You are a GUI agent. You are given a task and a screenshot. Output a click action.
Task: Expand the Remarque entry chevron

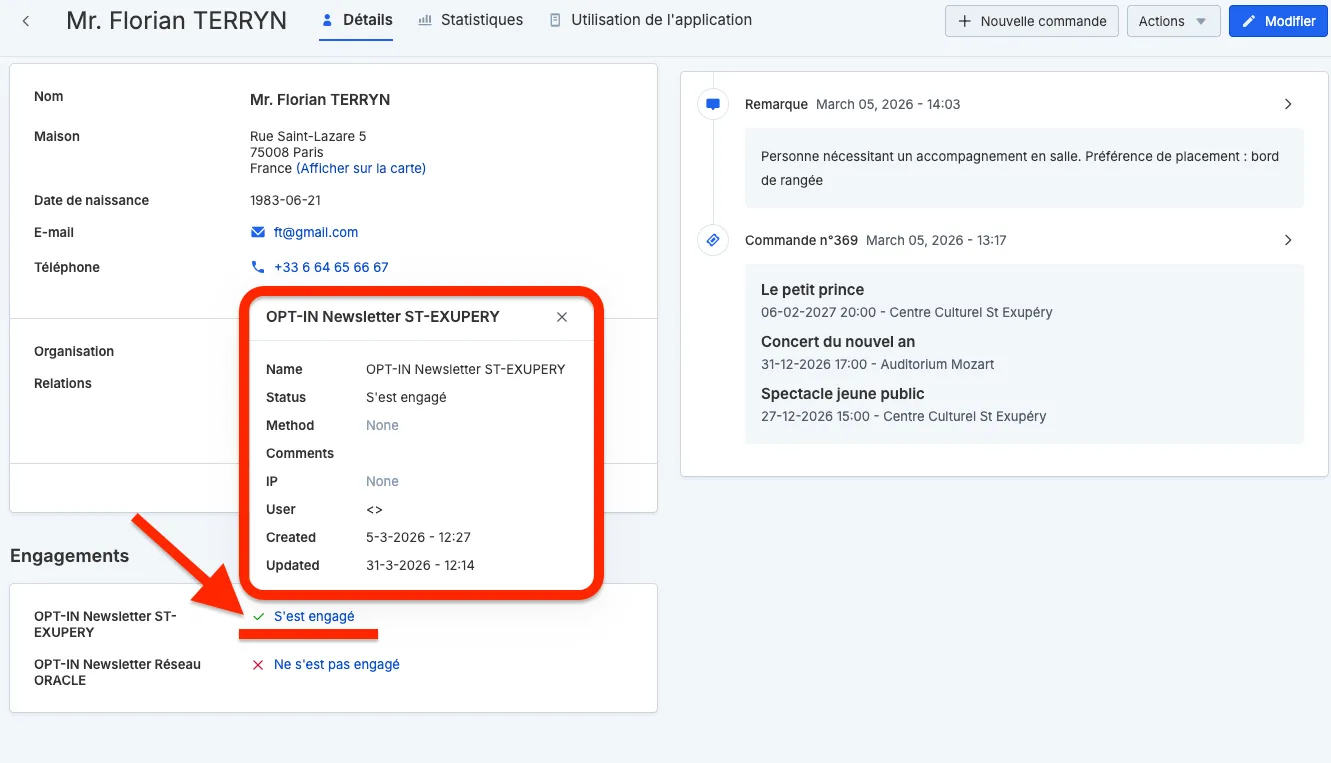tap(1288, 104)
